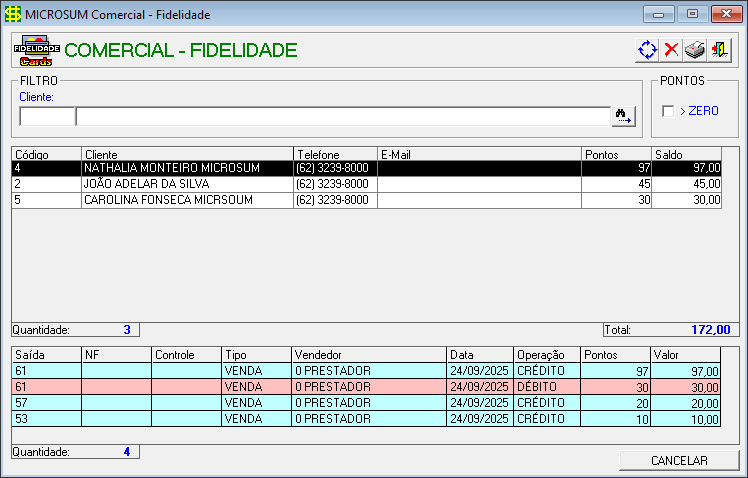Click the Operação column header
This screenshot has height=478, width=748.
click(547, 355)
